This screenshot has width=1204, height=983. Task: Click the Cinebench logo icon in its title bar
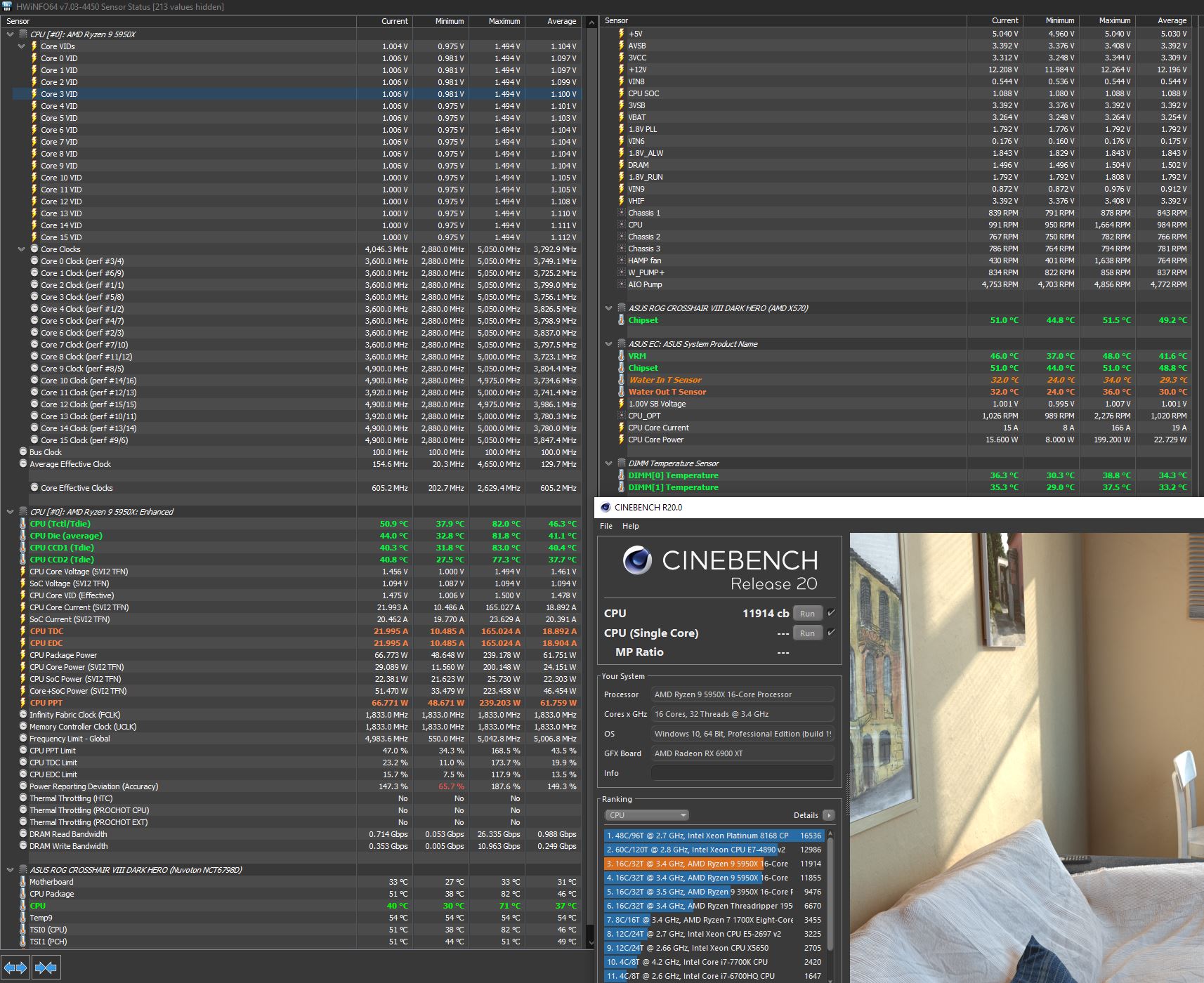click(606, 507)
